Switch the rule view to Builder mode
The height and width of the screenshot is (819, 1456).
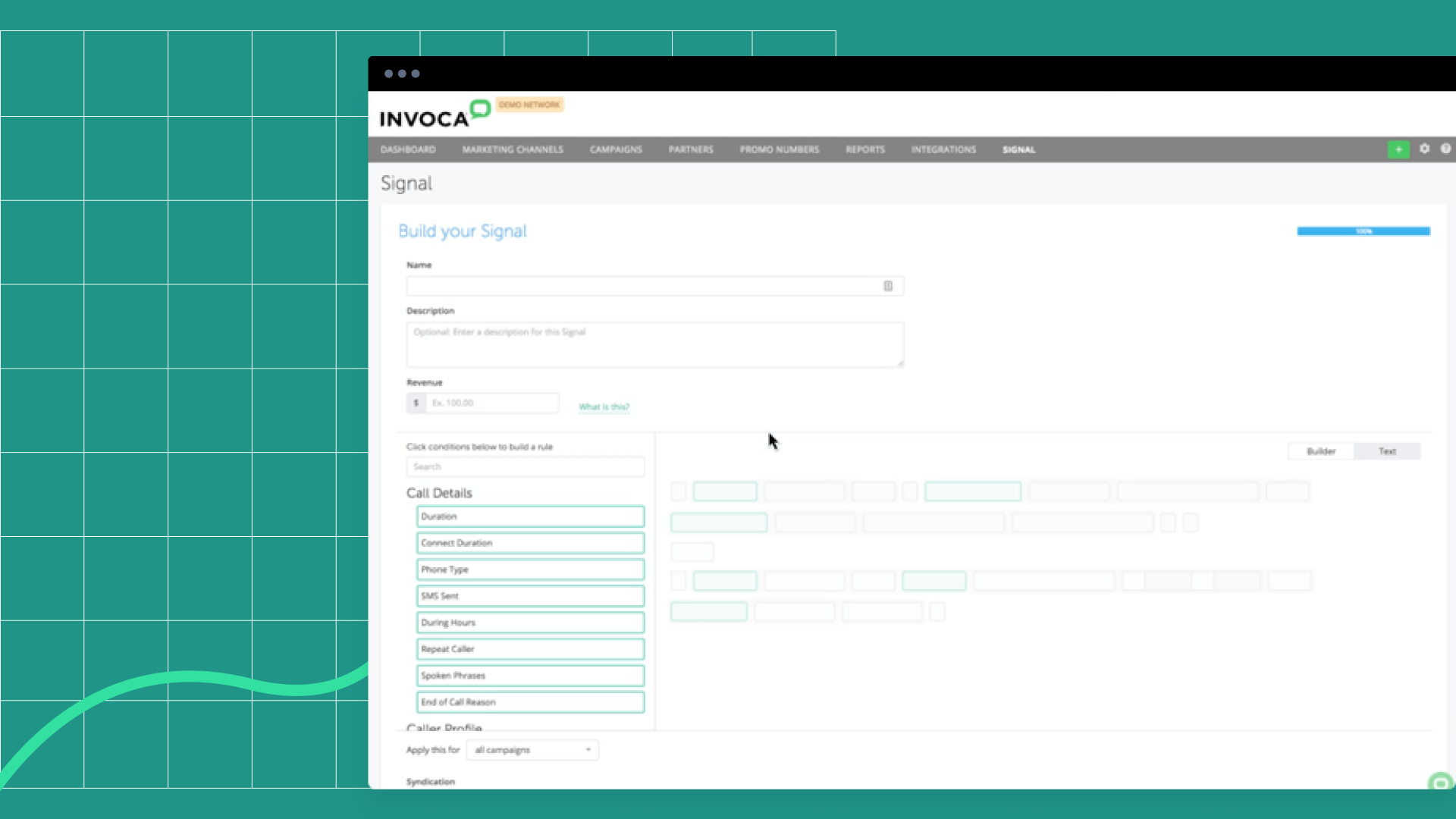click(x=1321, y=451)
